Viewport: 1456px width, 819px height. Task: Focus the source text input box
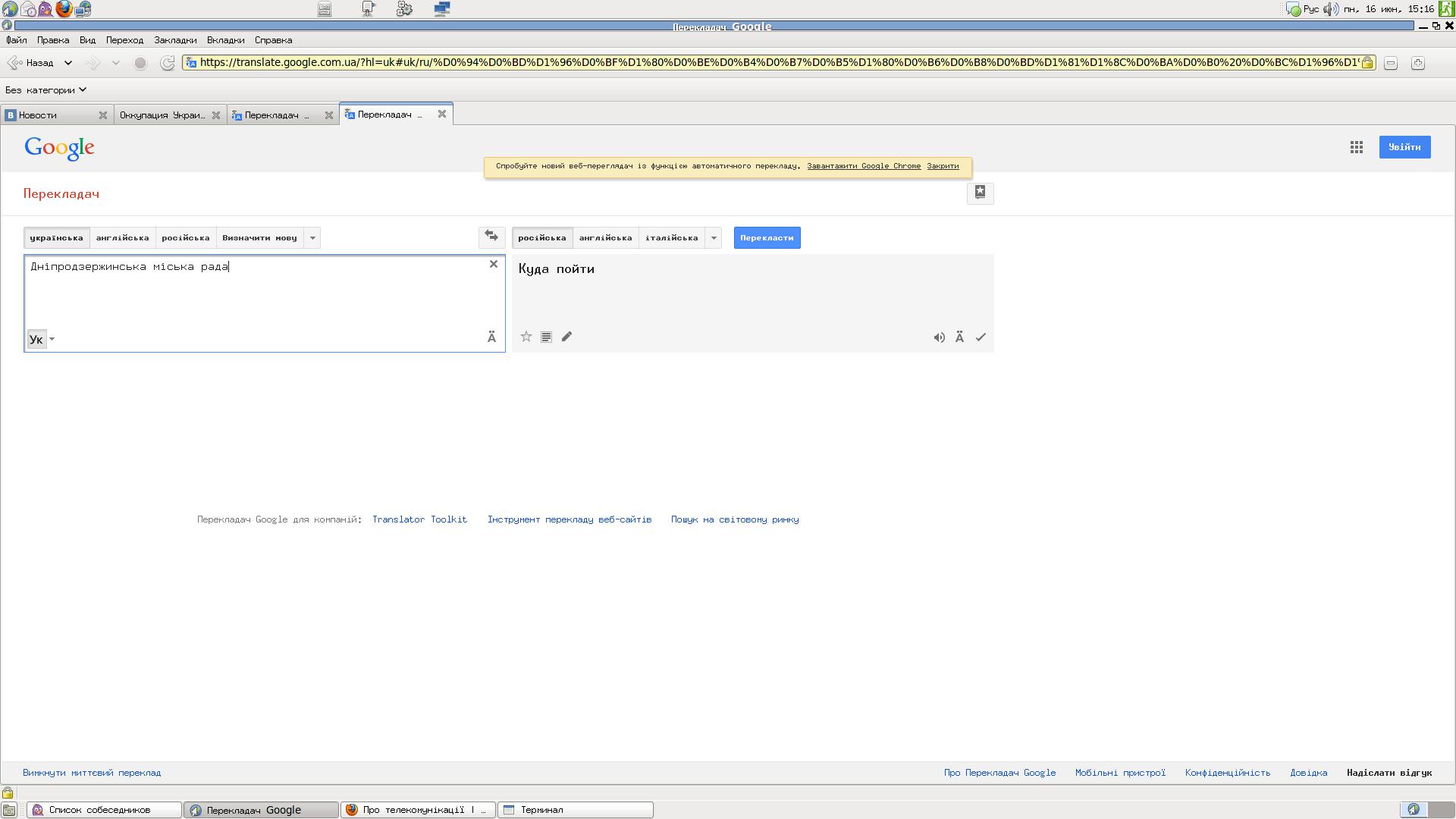[x=264, y=303]
